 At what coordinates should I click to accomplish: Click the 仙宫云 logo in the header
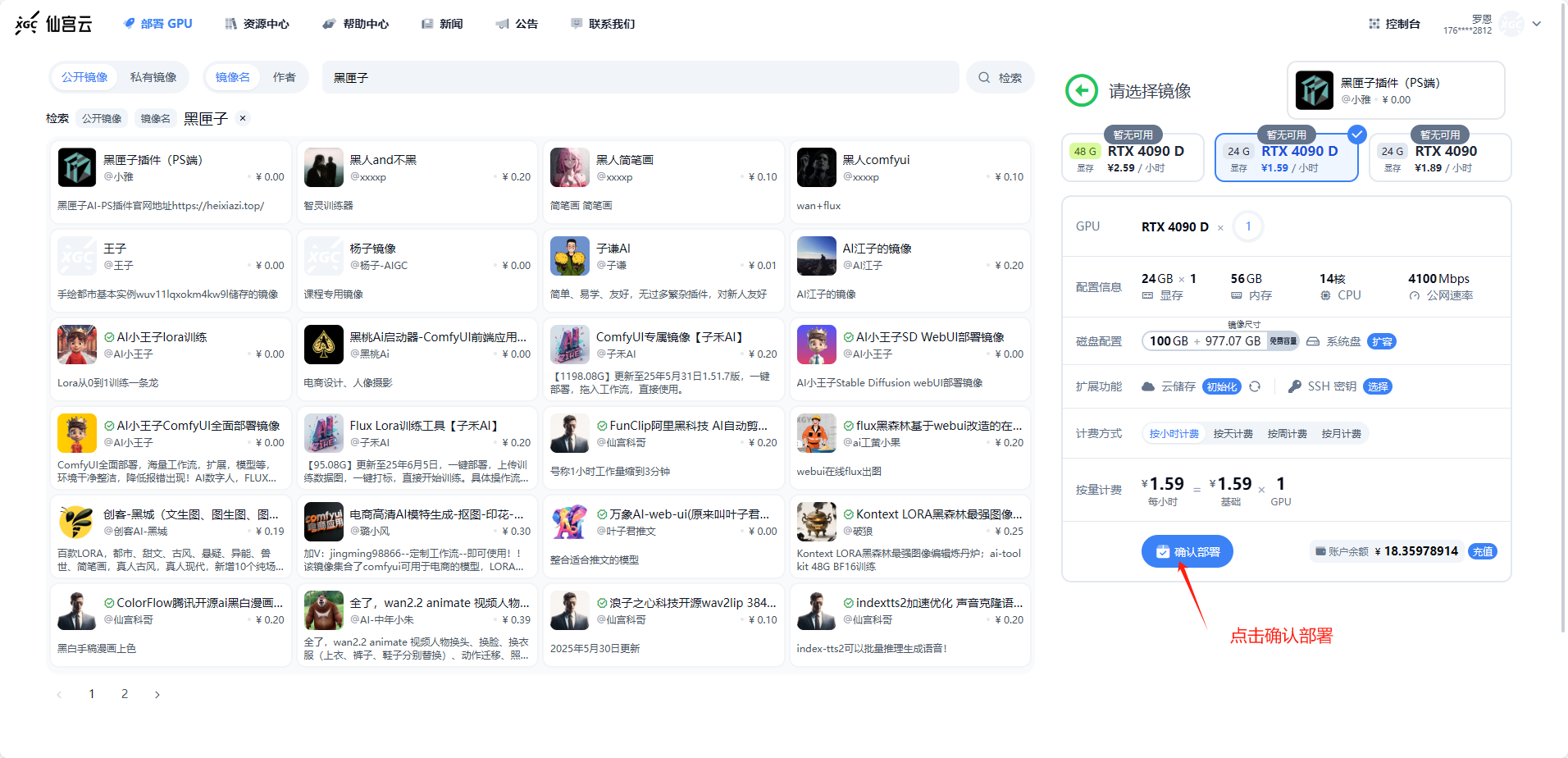pos(53,24)
